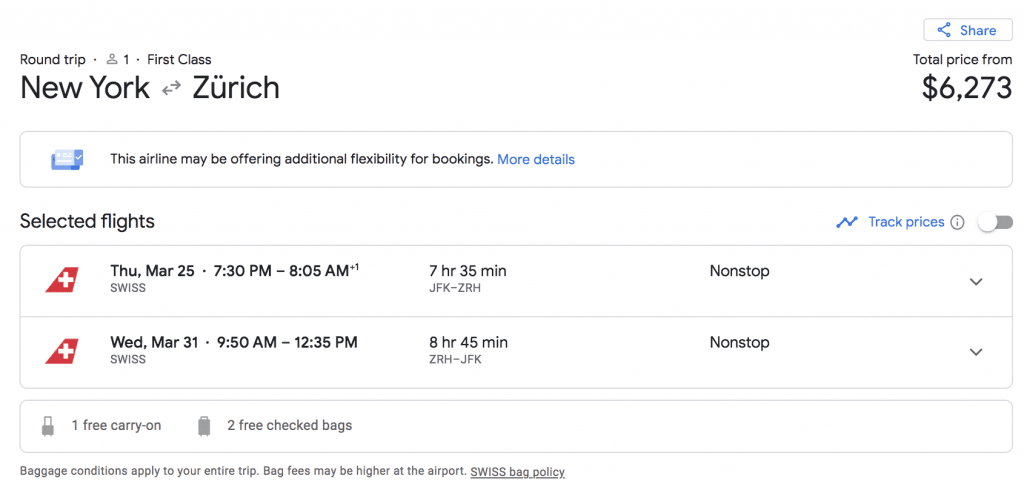Select the Wed, Mar 31 return flight time
The width and height of the screenshot is (1024, 493).
pos(287,342)
